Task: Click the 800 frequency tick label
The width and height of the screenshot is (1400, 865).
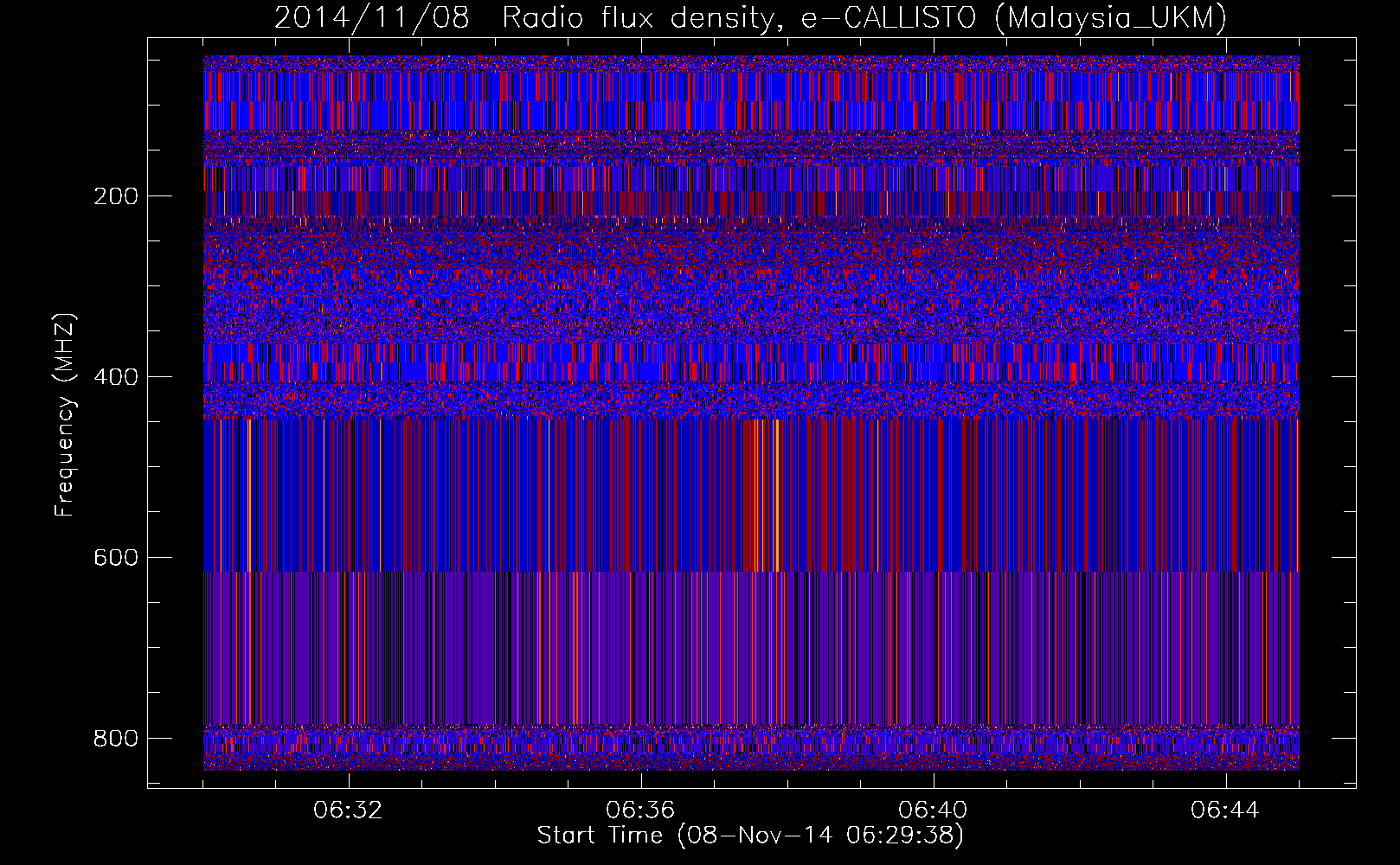Action: [x=115, y=739]
